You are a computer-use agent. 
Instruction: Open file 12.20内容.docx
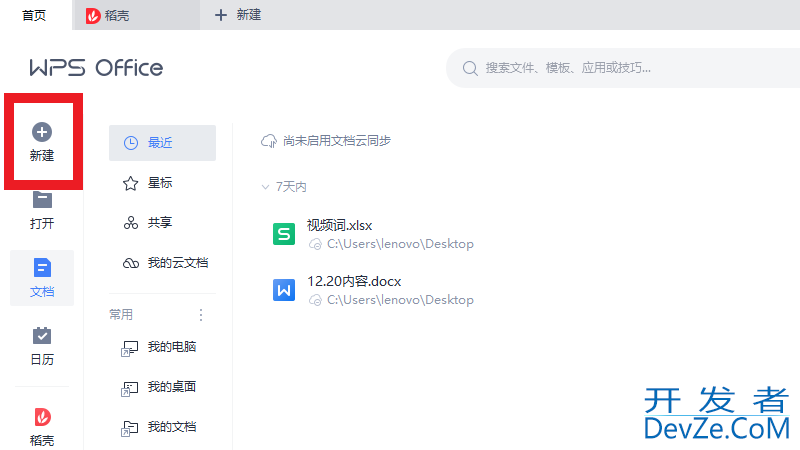[x=354, y=281]
